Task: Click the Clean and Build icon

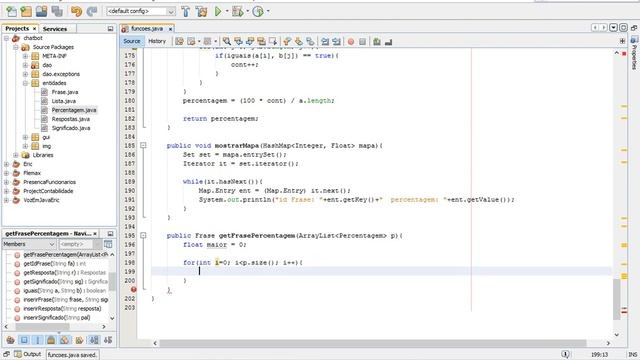Action: 201,11
